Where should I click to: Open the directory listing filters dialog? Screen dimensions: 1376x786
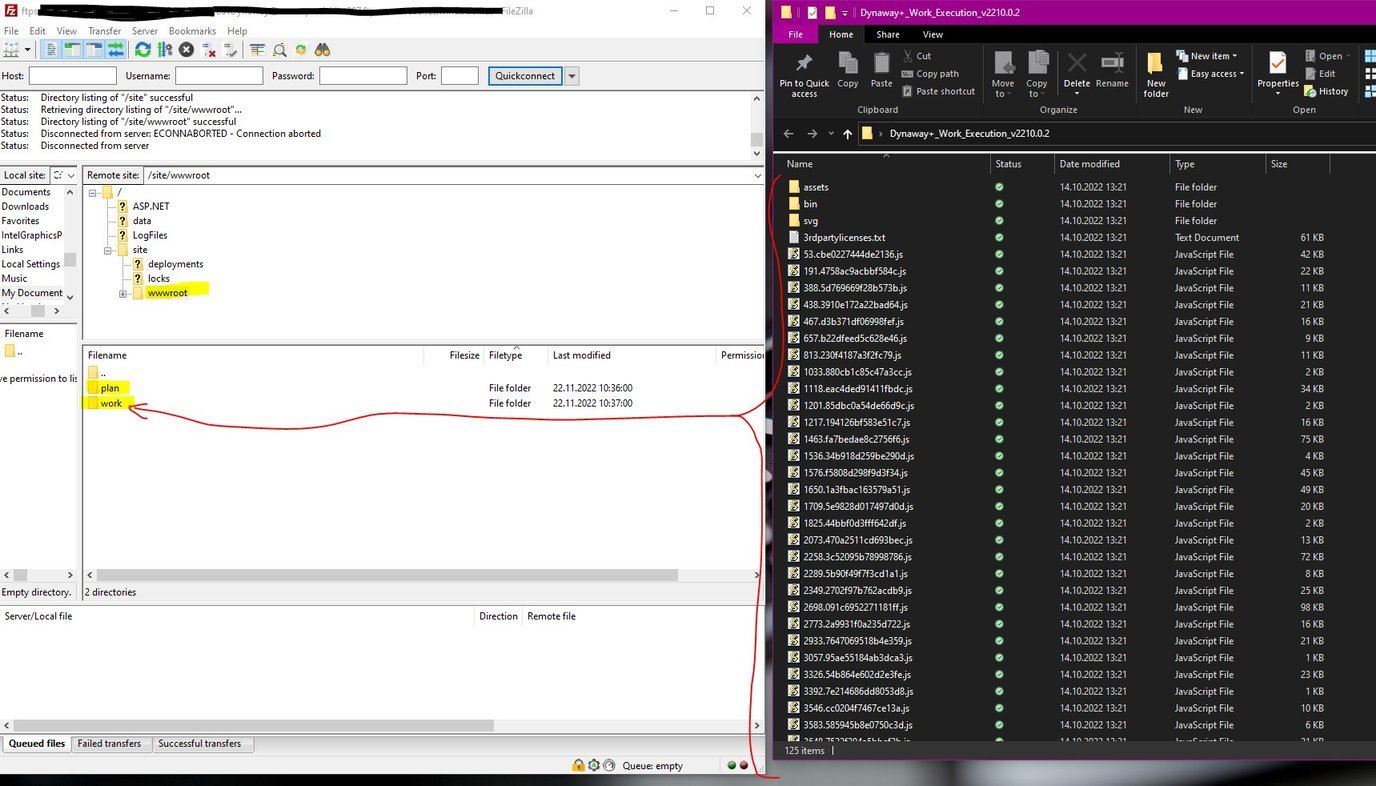258,50
